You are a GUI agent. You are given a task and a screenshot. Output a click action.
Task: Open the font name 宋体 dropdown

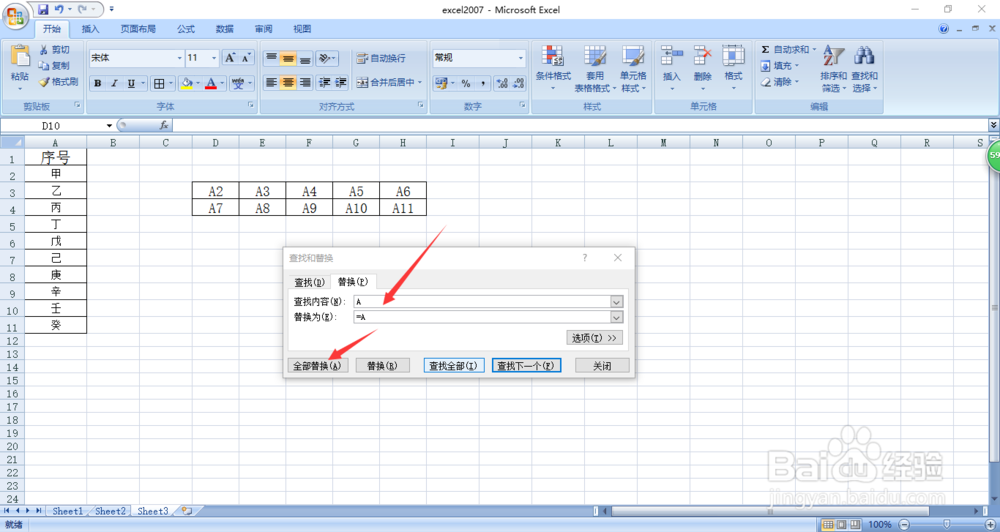click(179, 58)
